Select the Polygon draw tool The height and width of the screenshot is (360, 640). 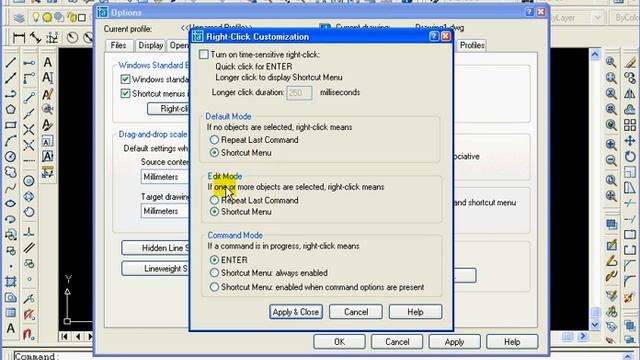tap(11, 109)
